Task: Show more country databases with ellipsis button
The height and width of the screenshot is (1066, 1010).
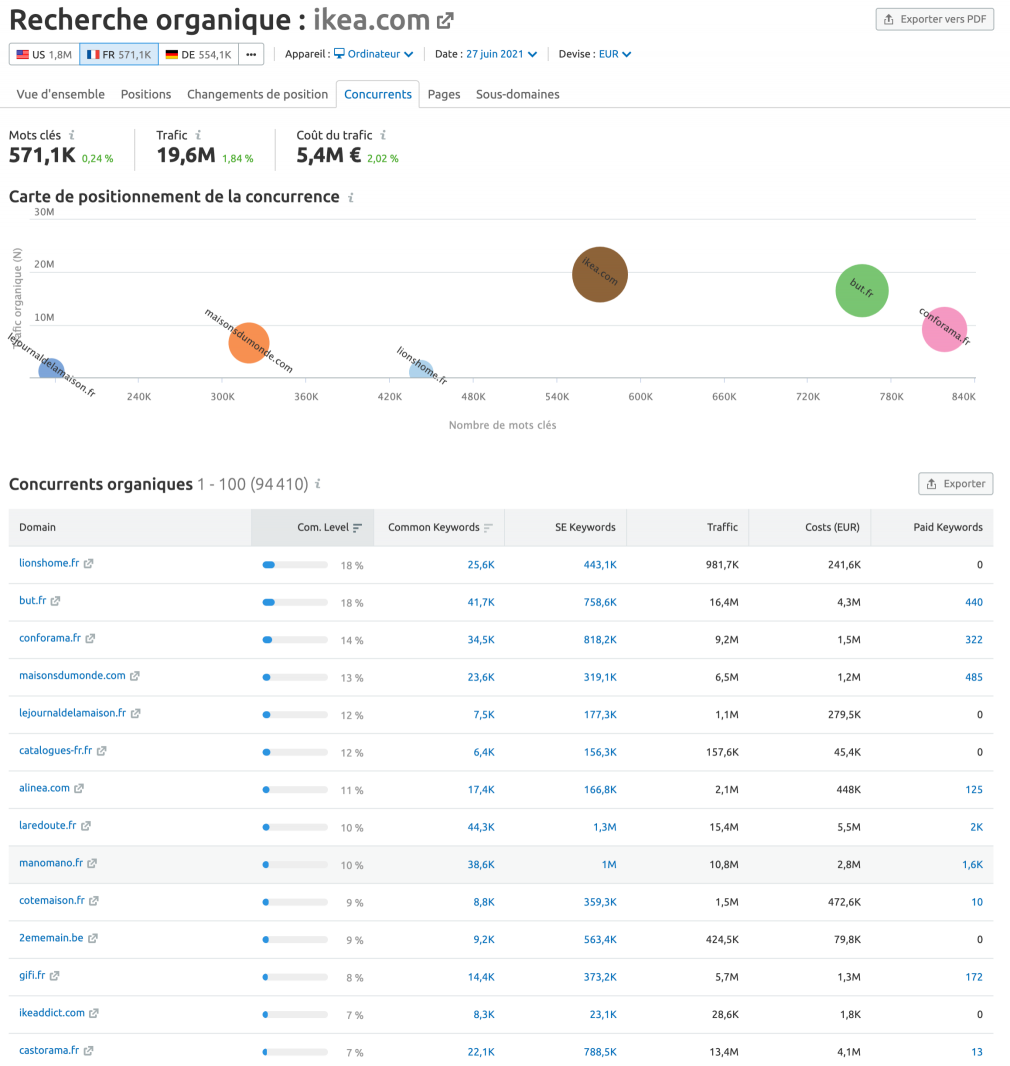Action: (251, 54)
